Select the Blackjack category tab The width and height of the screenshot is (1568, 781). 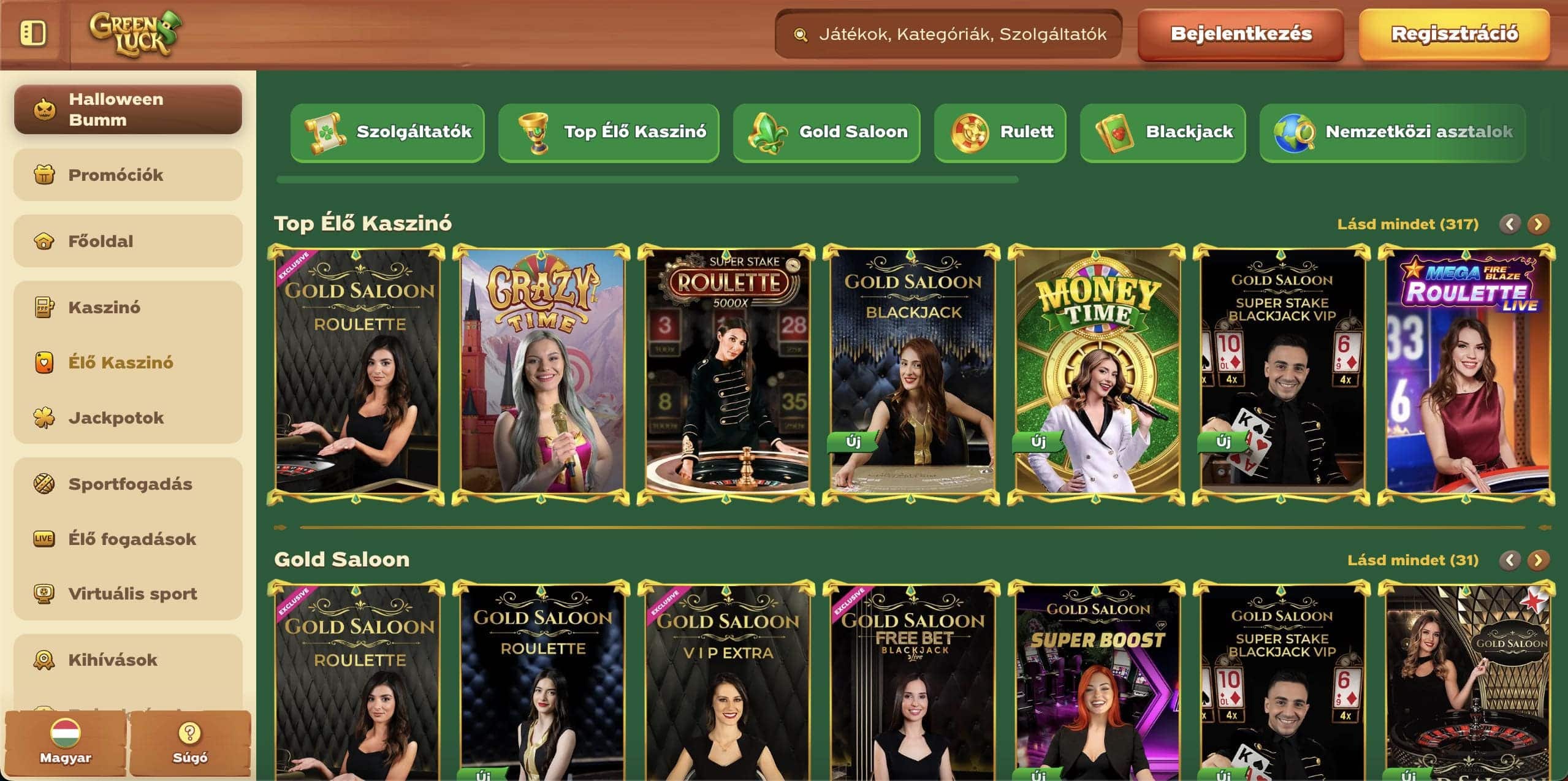(x=1163, y=132)
